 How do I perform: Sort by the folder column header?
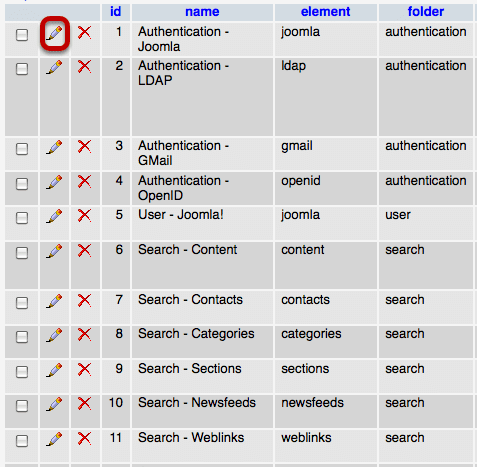coord(426,12)
